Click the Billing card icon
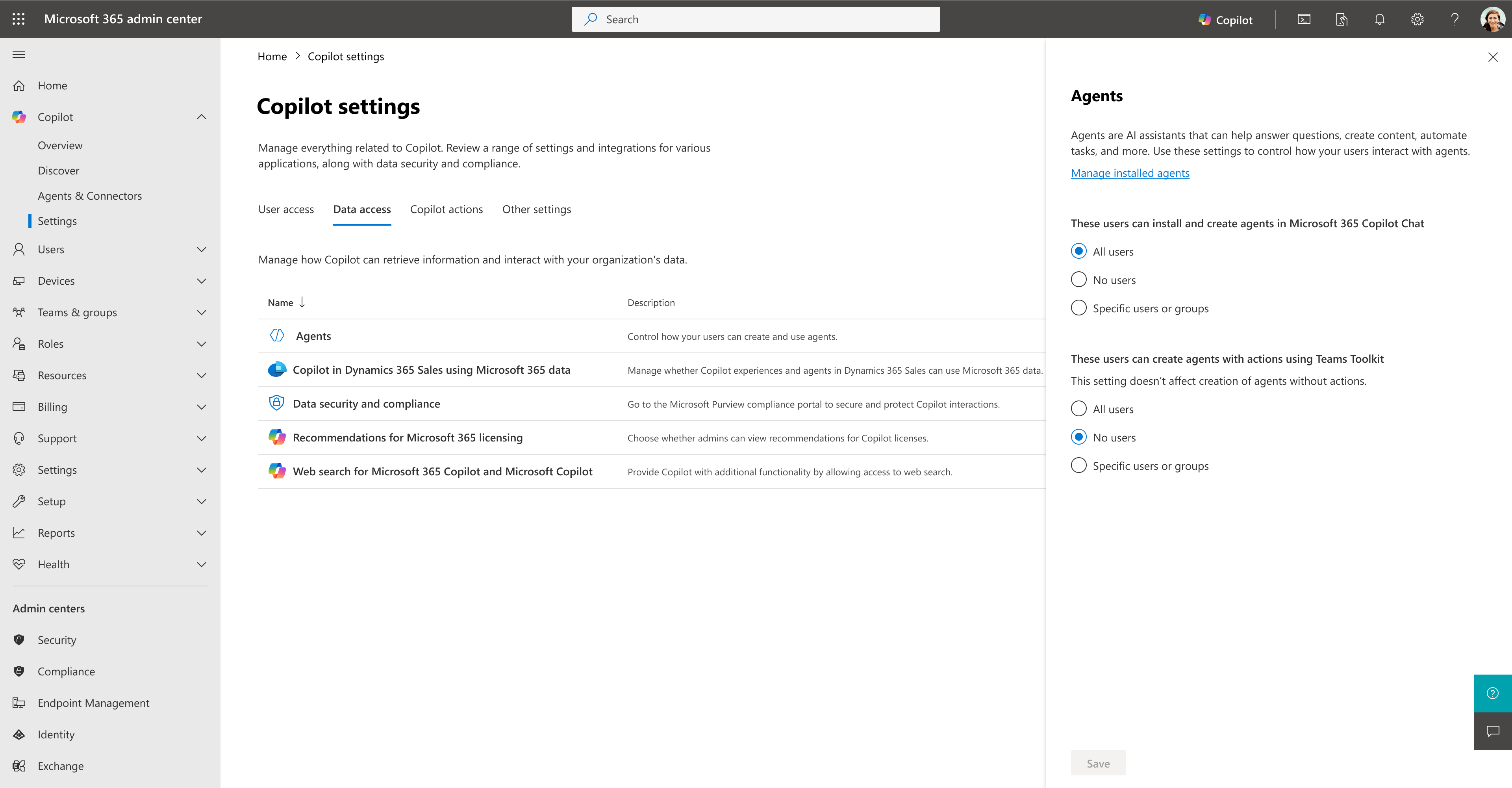Viewport: 1512px width, 788px height. pos(19,407)
